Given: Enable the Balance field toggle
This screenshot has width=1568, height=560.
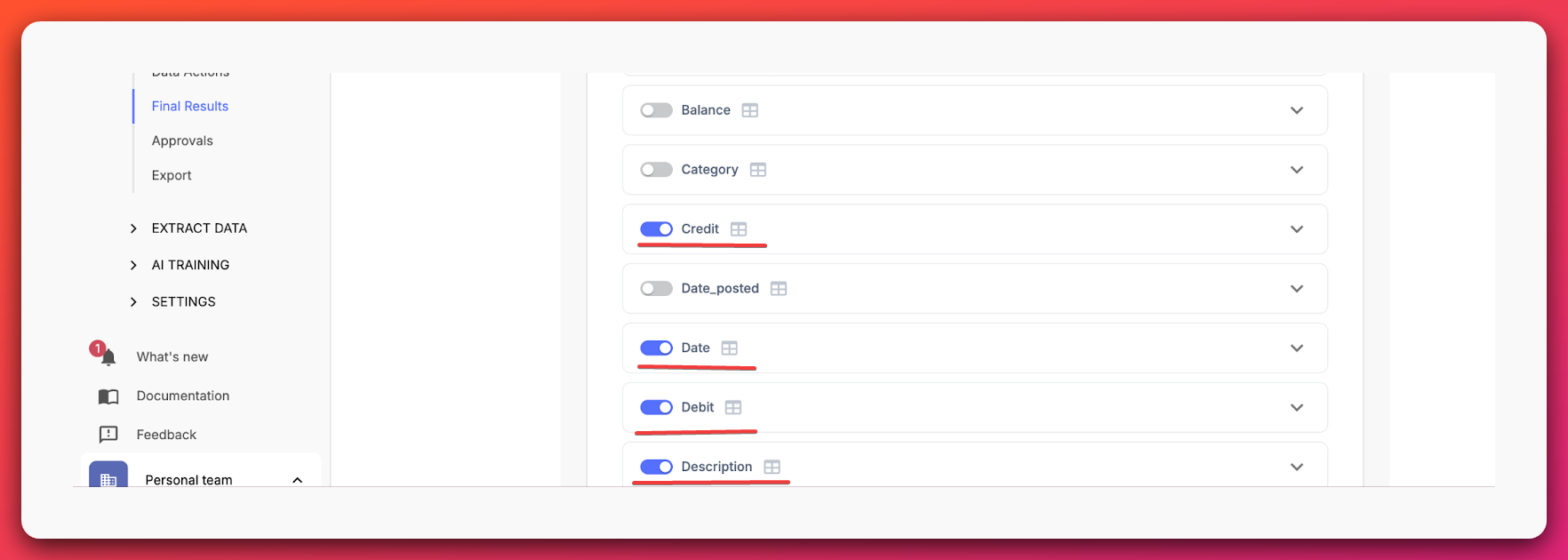Looking at the screenshot, I should point(656,110).
